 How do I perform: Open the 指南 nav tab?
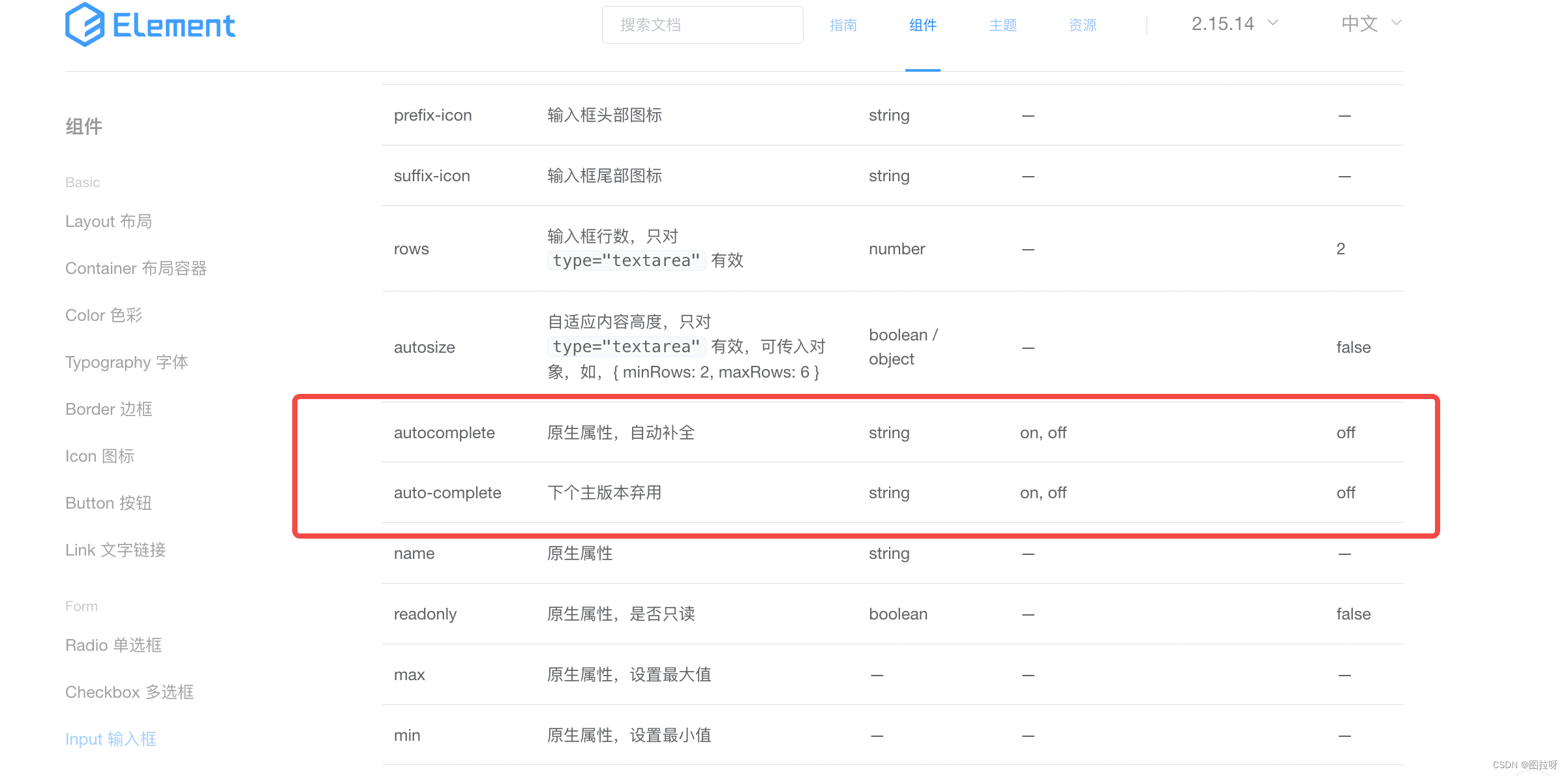pyautogui.click(x=843, y=25)
